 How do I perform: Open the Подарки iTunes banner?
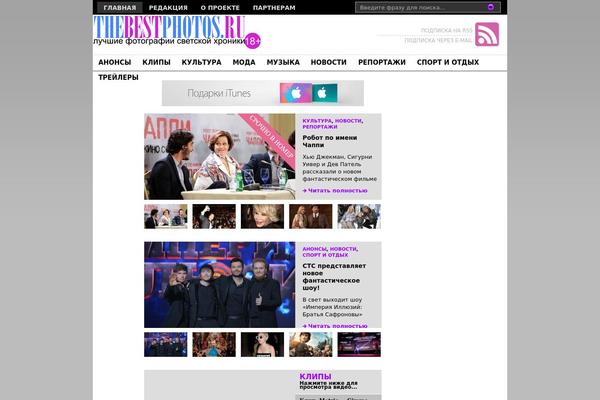click(x=263, y=93)
